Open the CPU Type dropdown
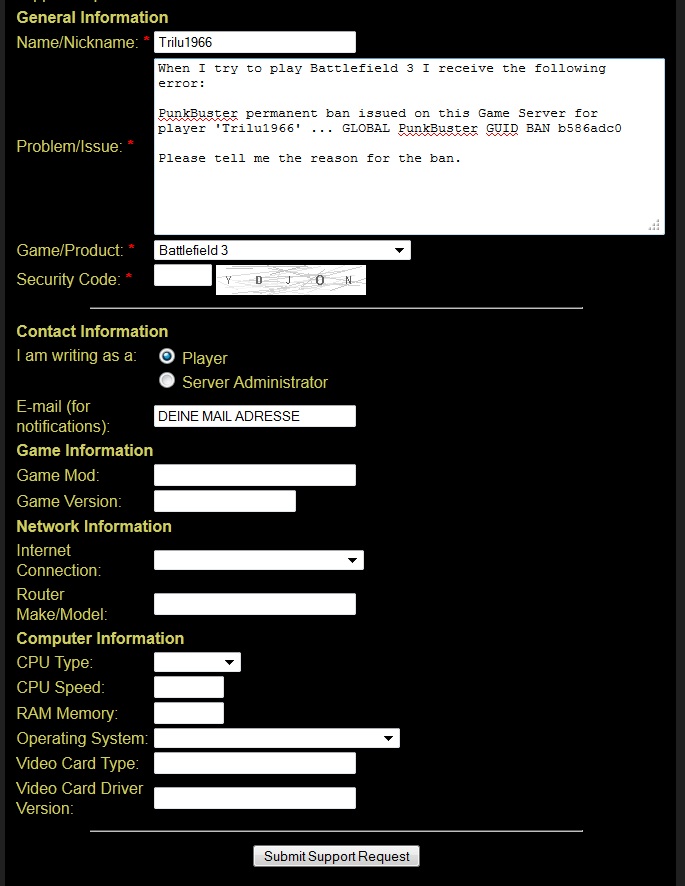685x886 pixels. 197,662
